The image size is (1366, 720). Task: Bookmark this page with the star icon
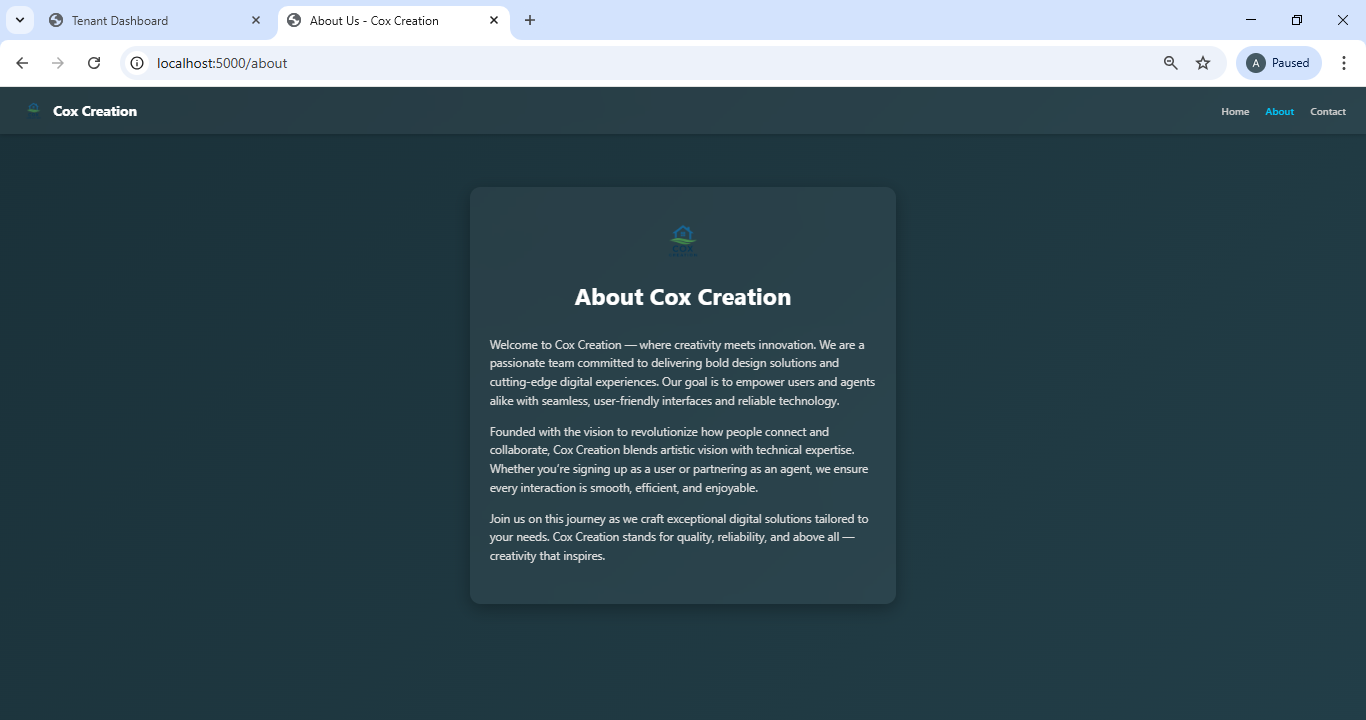click(1203, 63)
